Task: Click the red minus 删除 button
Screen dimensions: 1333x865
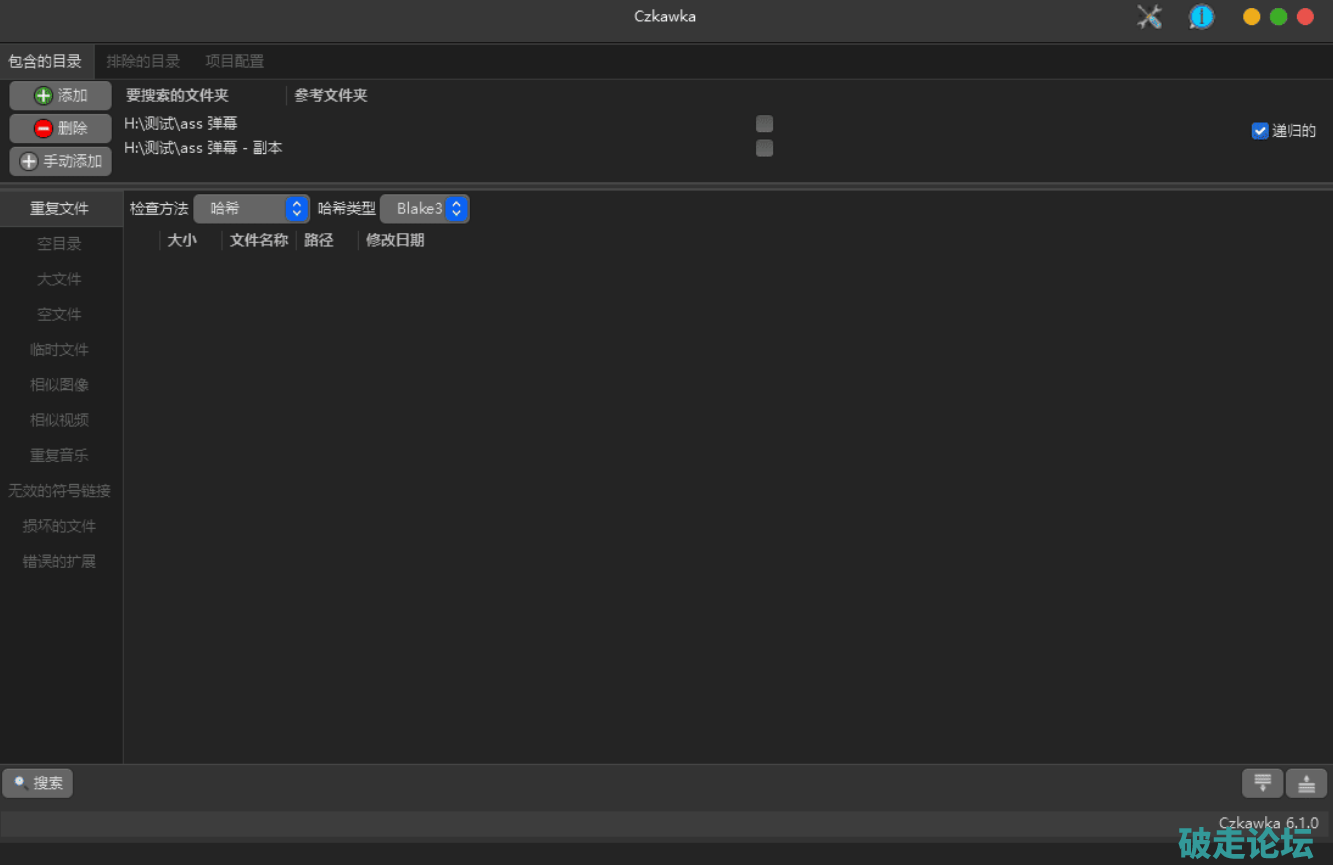Action: 61,128
